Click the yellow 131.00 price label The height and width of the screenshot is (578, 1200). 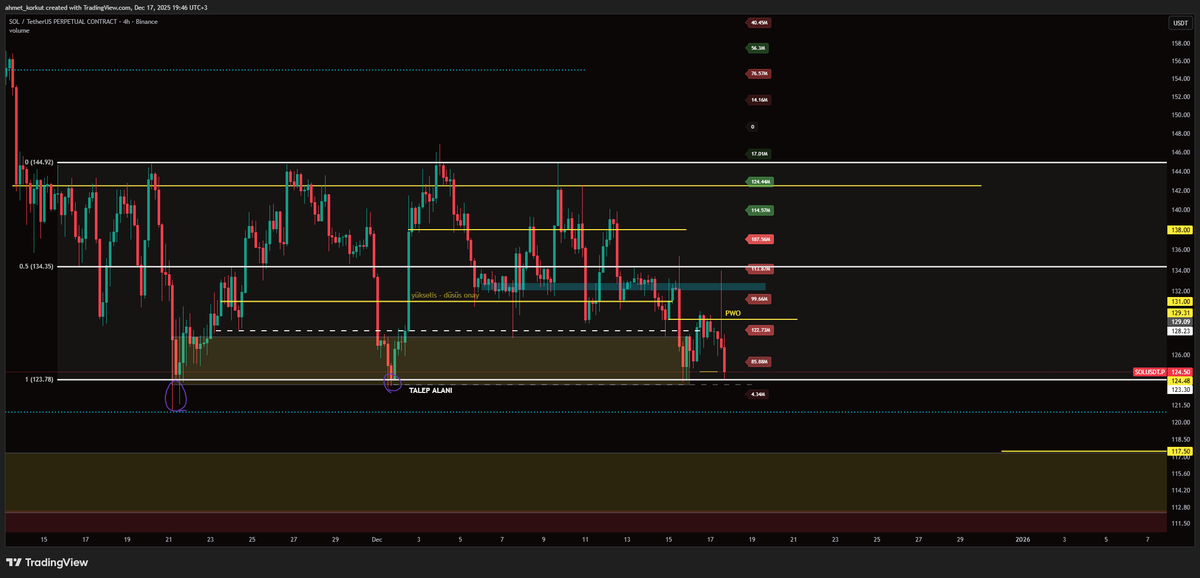1180,301
